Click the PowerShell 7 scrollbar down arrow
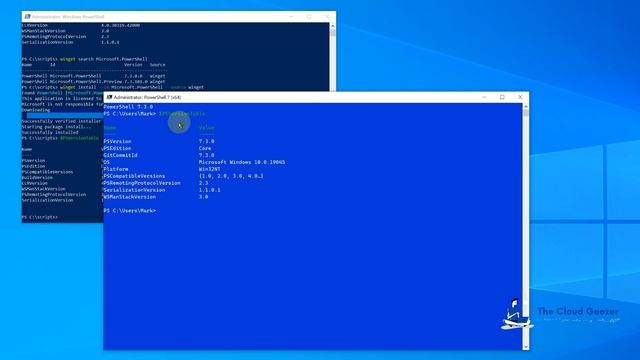Image resolution: width=640 pixels, height=360 pixels. coord(526,347)
